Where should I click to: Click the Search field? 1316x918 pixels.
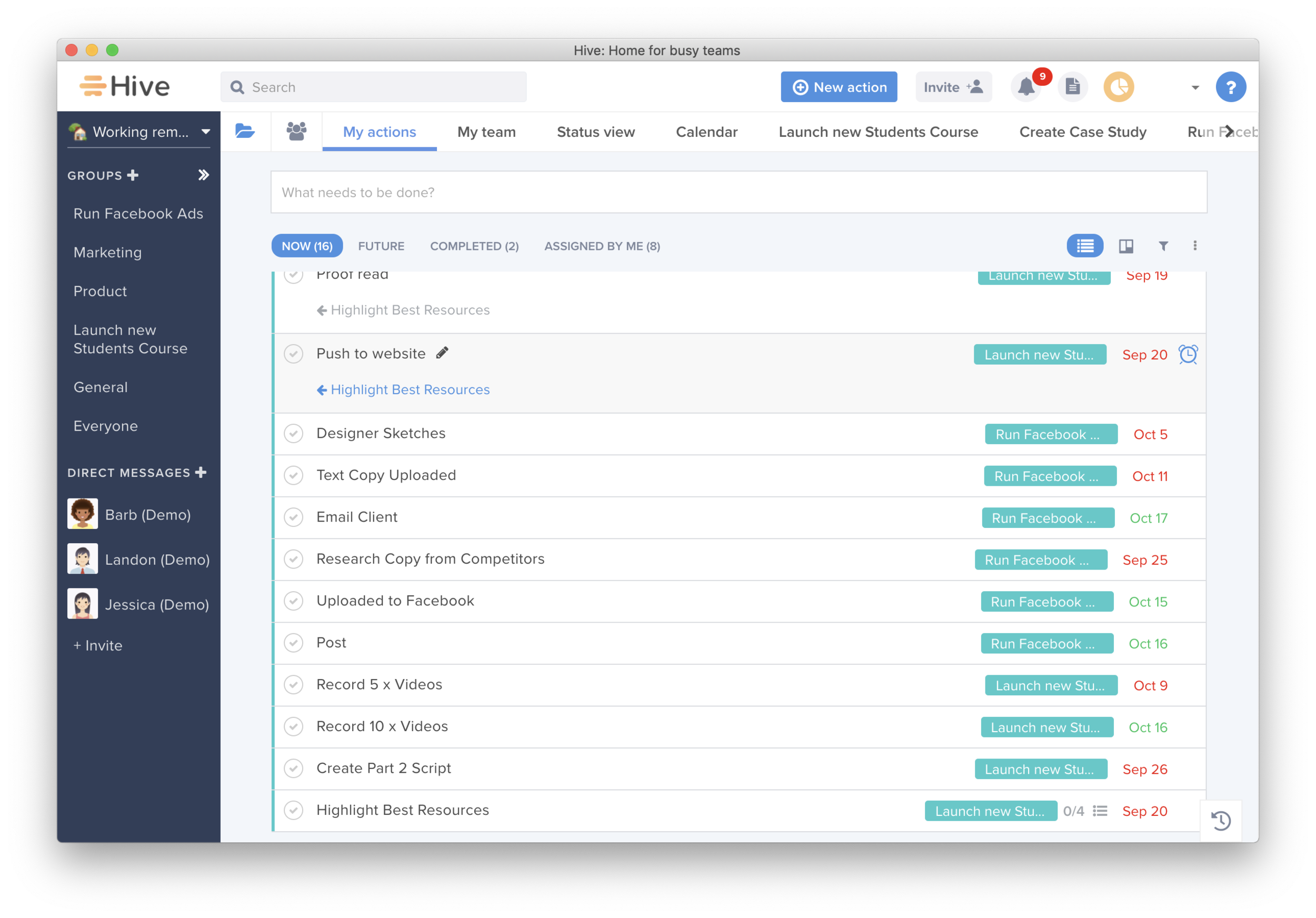373,87
